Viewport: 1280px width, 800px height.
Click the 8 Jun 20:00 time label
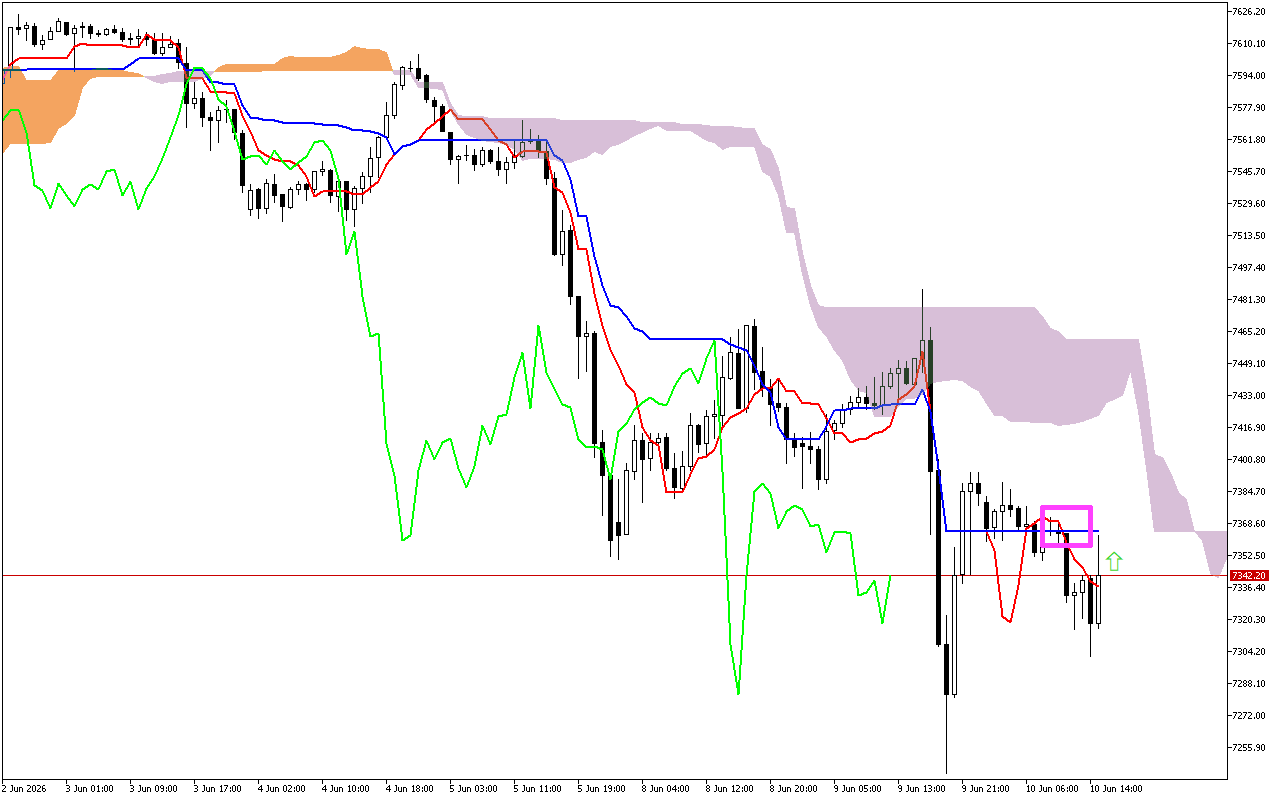pos(793,789)
